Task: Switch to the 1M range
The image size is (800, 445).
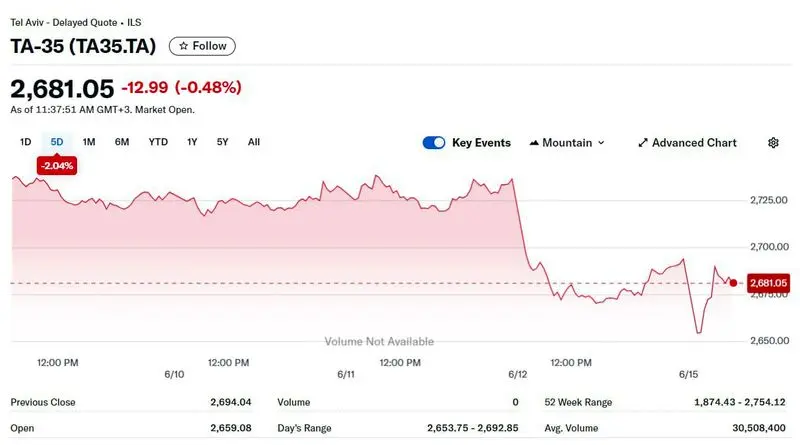Action: pyautogui.click(x=89, y=142)
